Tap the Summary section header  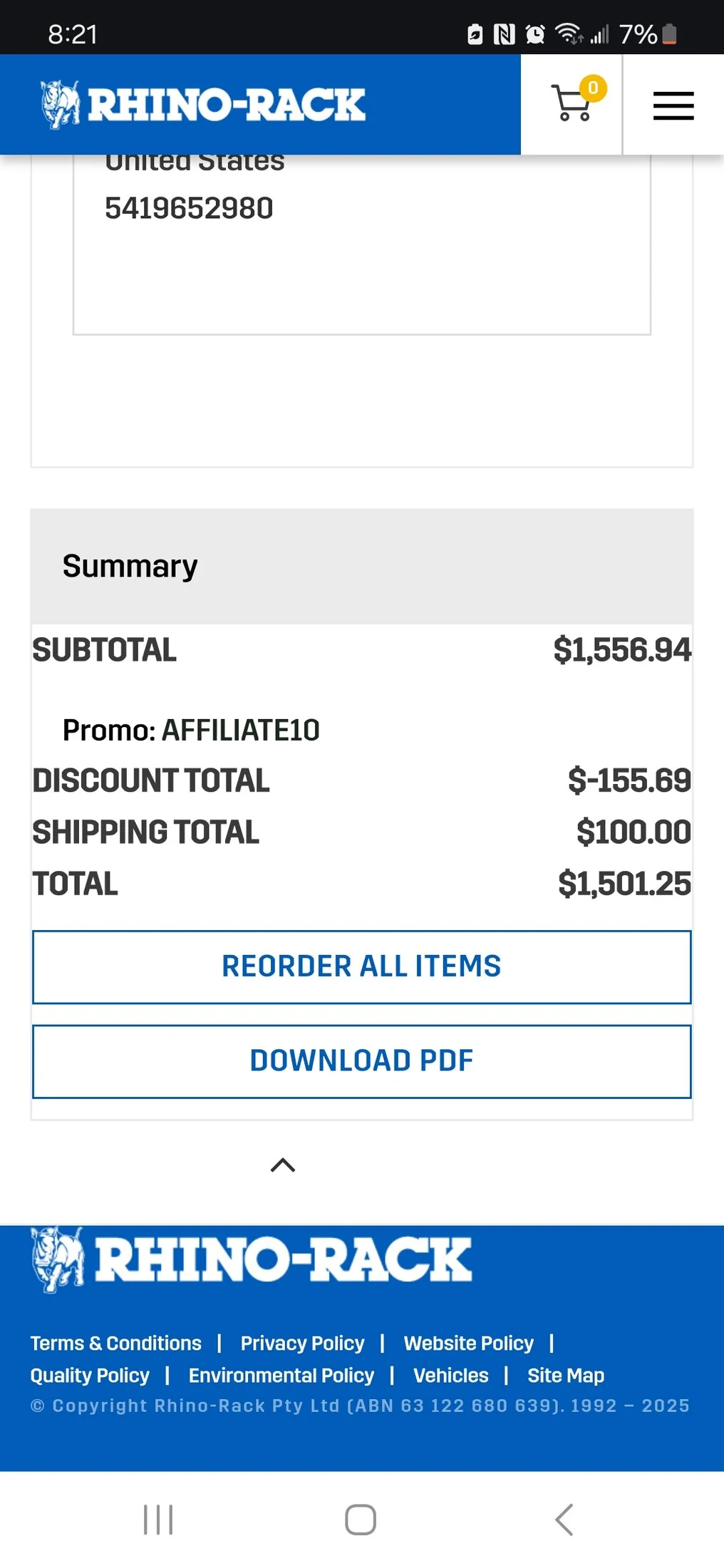[130, 566]
